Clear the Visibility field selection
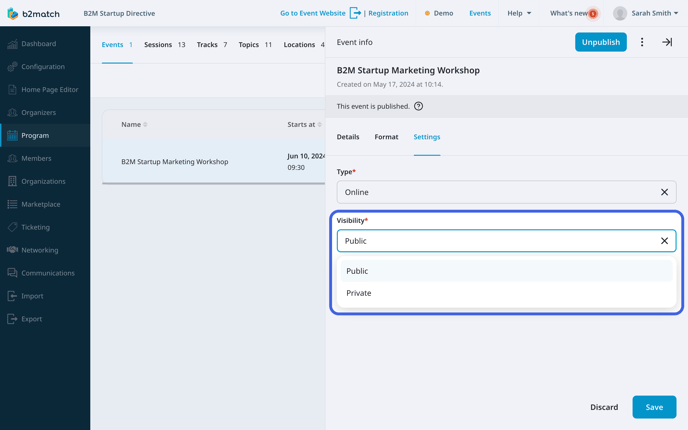Viewport: 688px width, 430px height. [x=664, y=241]
